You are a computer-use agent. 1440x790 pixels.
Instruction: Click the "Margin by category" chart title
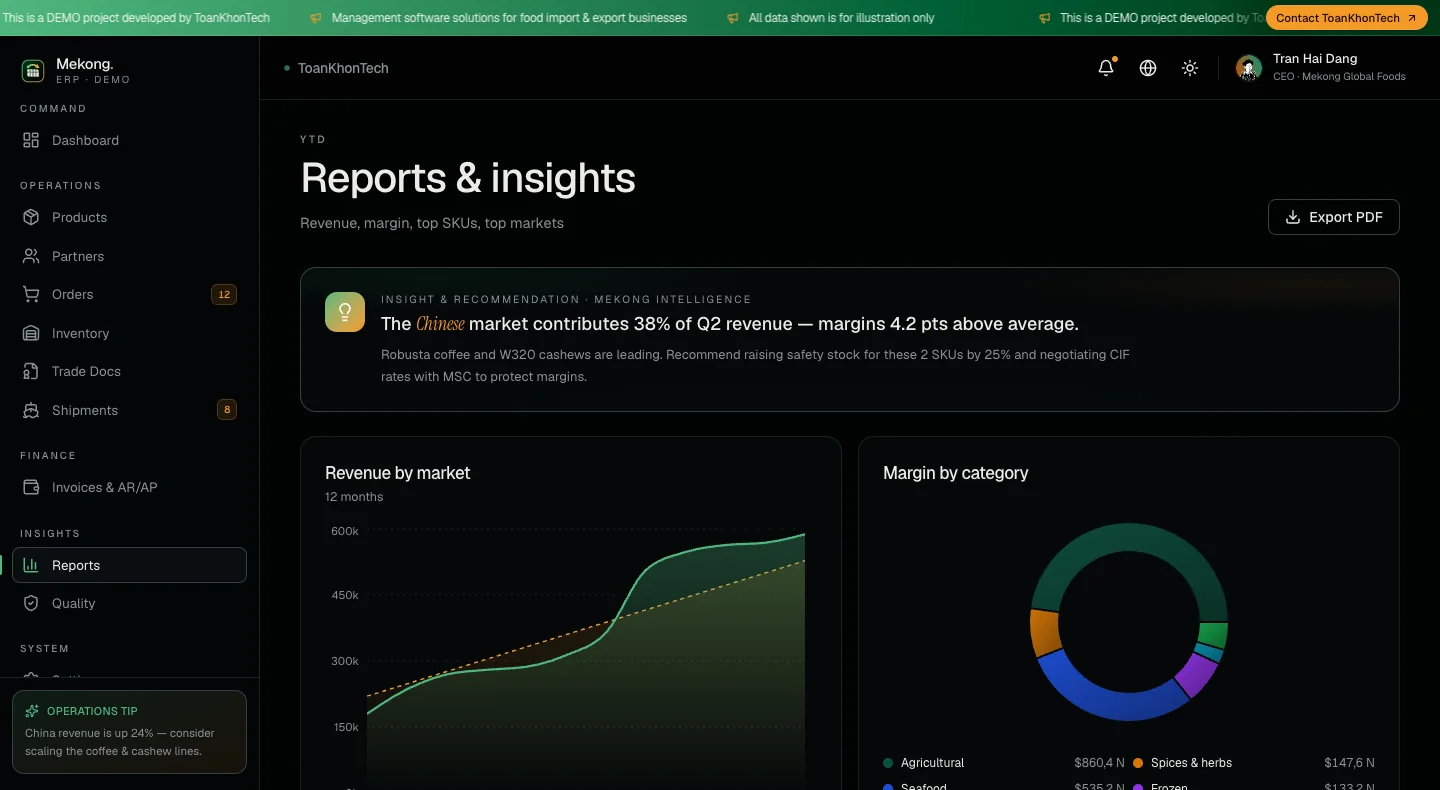pos(956,473)
